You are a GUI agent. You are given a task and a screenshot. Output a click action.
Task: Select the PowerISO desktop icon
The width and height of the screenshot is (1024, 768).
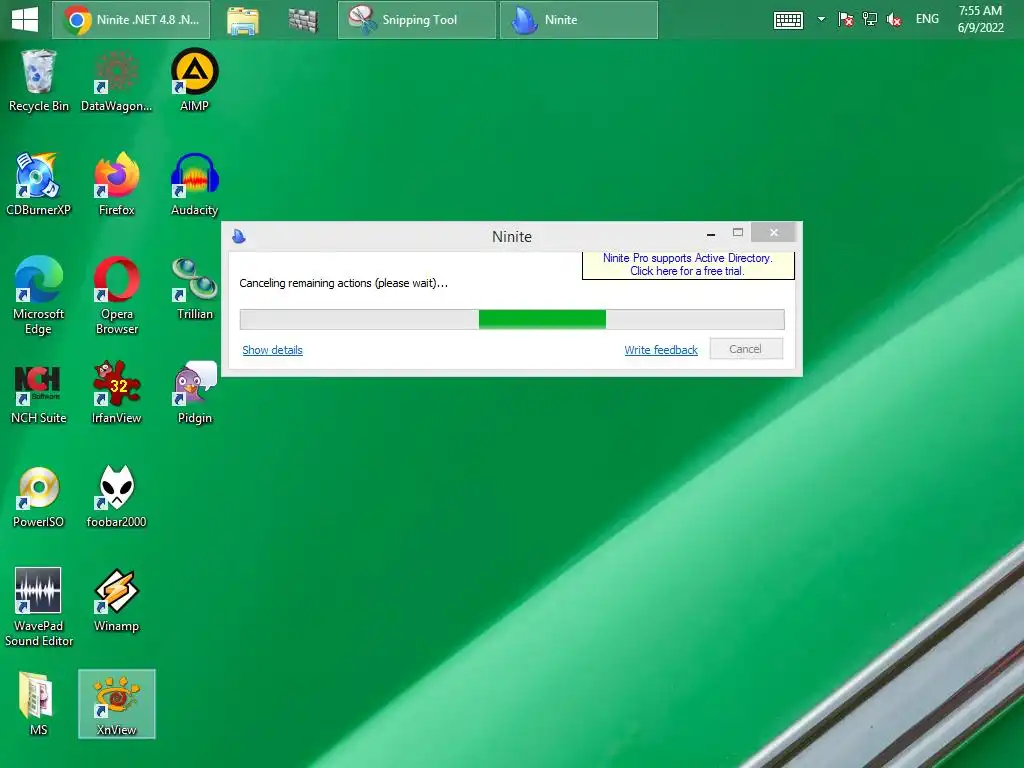[x=39, y=497]
